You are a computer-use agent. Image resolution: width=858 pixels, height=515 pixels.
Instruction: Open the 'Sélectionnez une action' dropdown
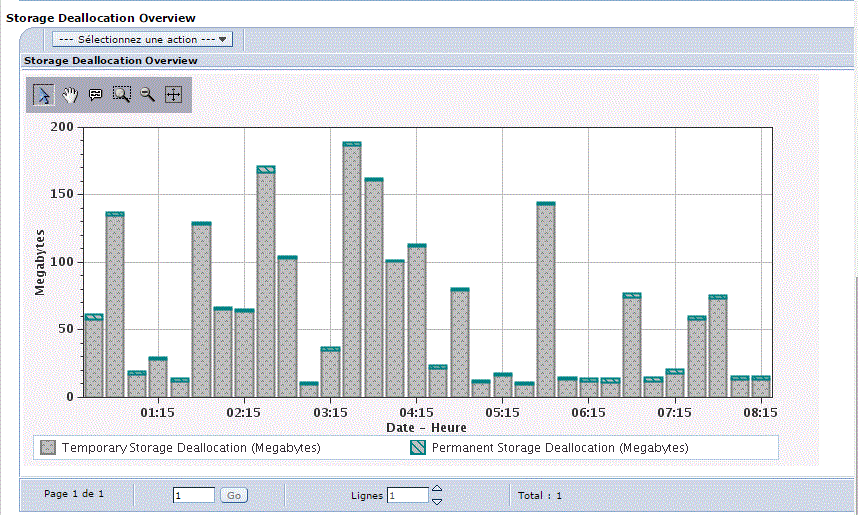pyautogui.click(x=142, y=39)
